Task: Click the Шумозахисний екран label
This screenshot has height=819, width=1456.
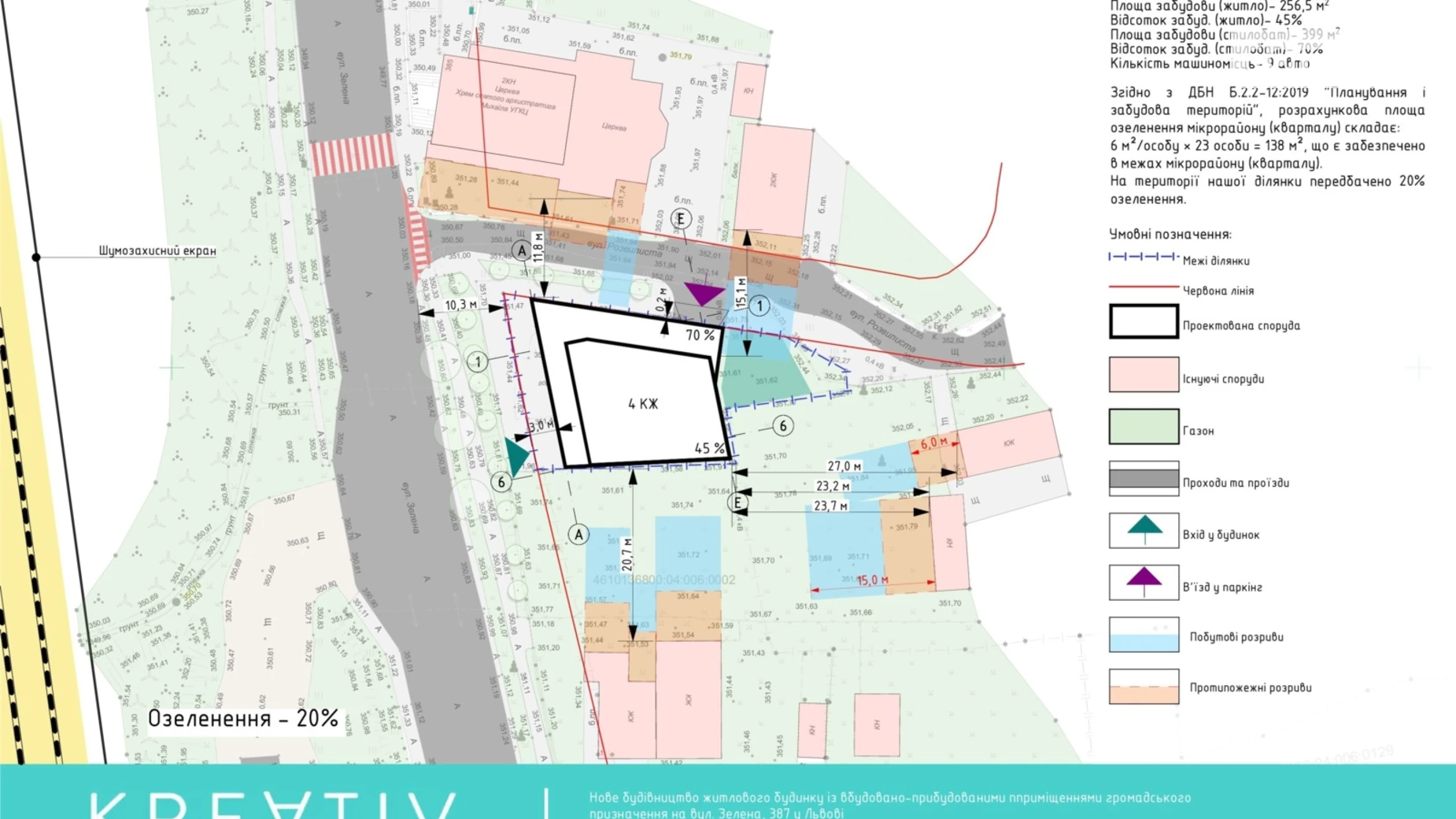Action: (x=157, y=250)
